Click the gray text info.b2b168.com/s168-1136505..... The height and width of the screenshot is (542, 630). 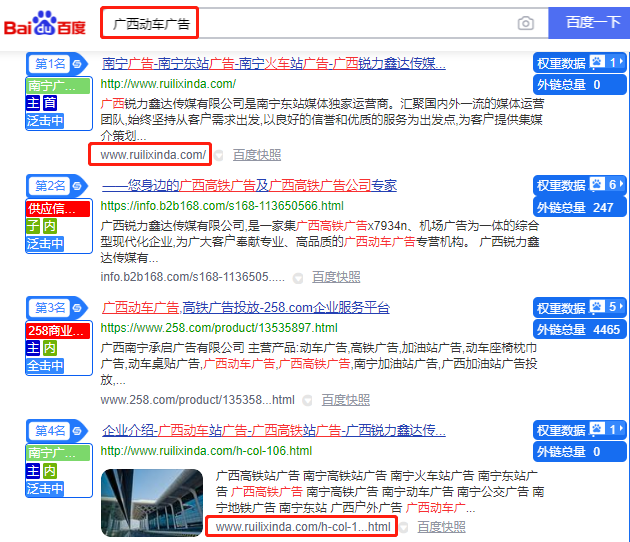pyautogui.click(x=192, y=277)
